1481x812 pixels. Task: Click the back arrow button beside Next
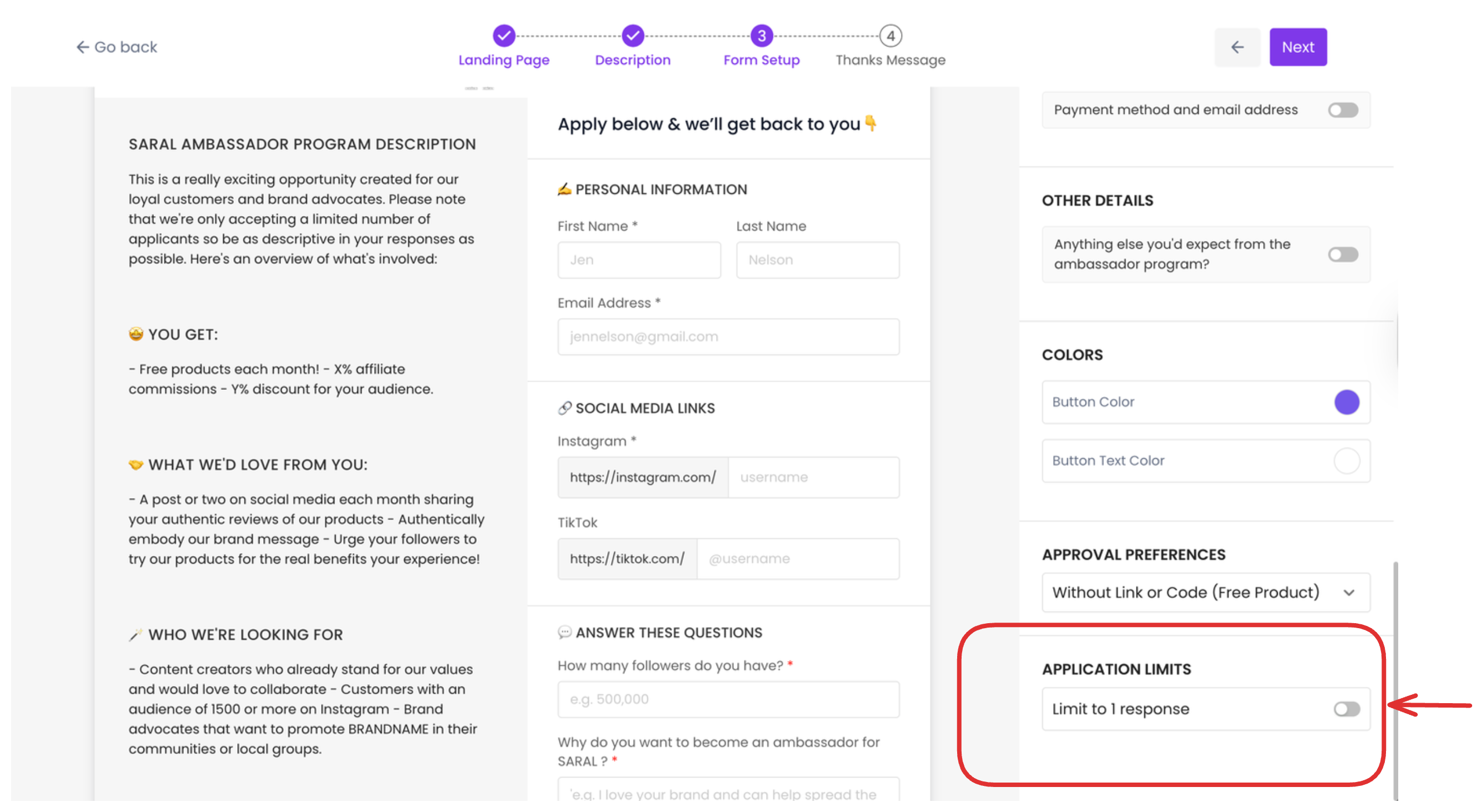coord(1237,47)
